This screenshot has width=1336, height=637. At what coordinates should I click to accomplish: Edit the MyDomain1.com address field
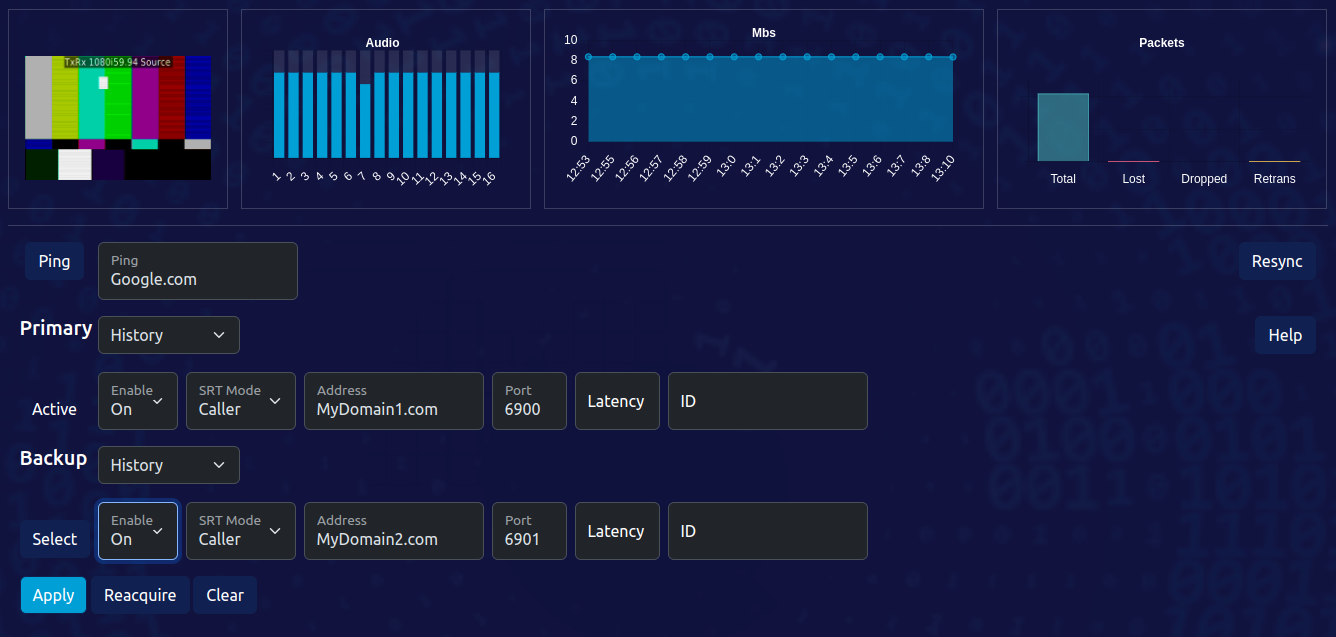pyautogui.click(x=393, y=401)
